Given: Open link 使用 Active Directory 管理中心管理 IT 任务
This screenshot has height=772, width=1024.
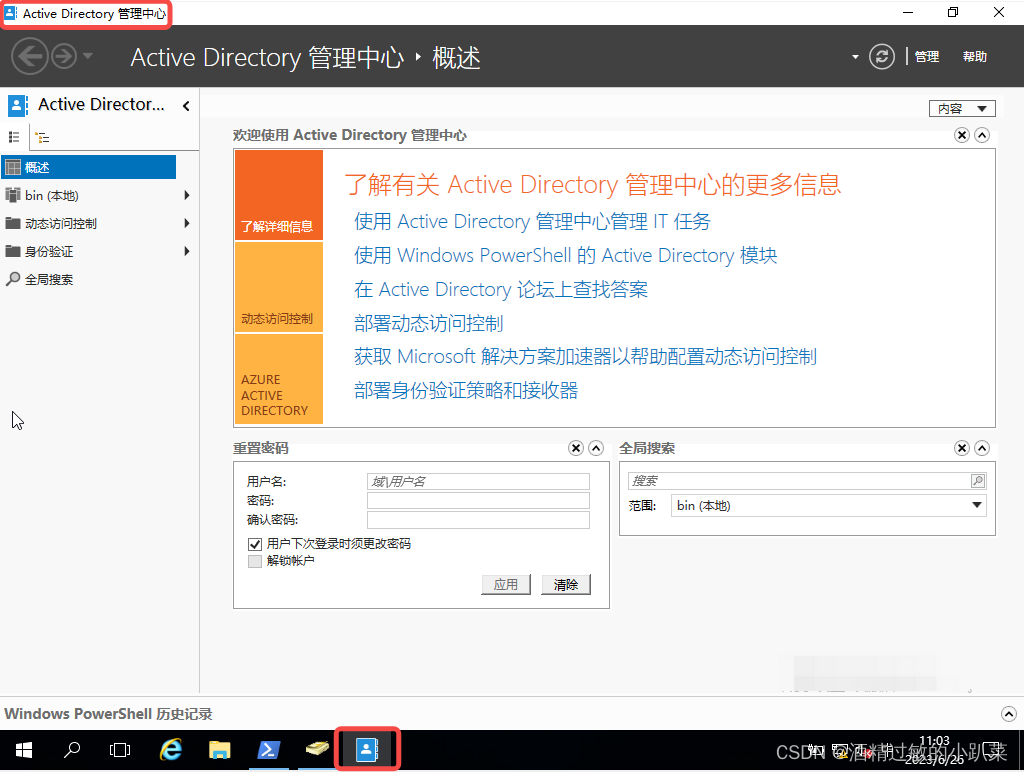Looking at the screenshot, I should pyautogui.click(x=532, y=221).
